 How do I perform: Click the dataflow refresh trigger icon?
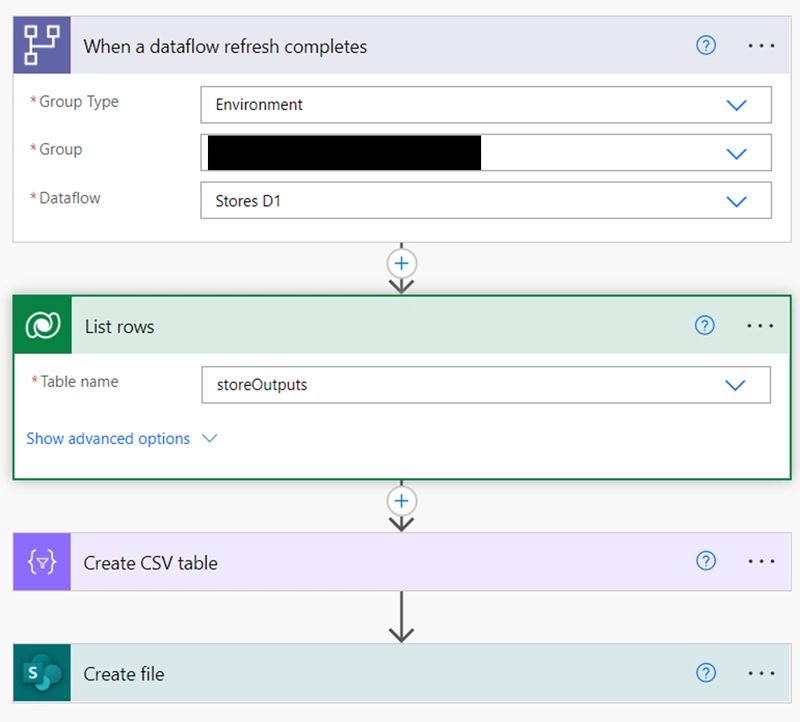pos(41,45)
